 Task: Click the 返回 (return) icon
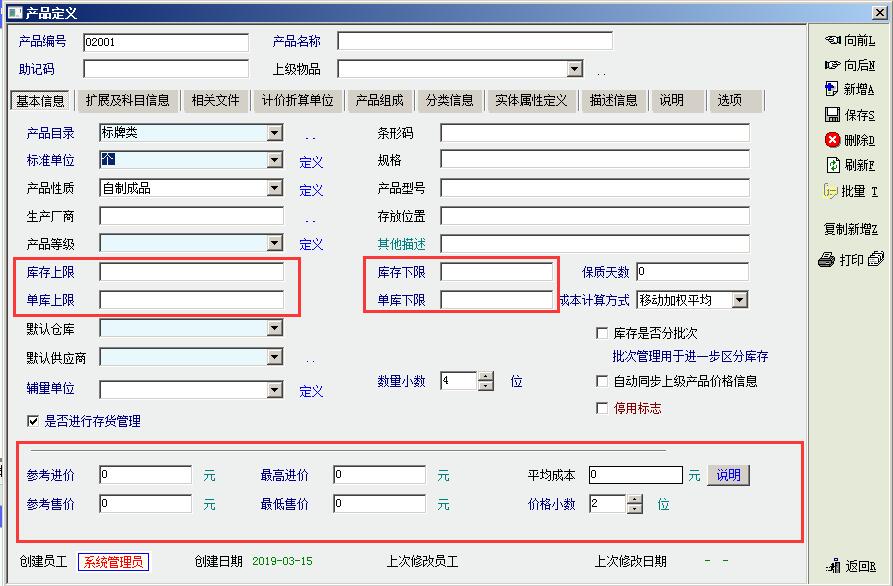[x=832, y=566]
